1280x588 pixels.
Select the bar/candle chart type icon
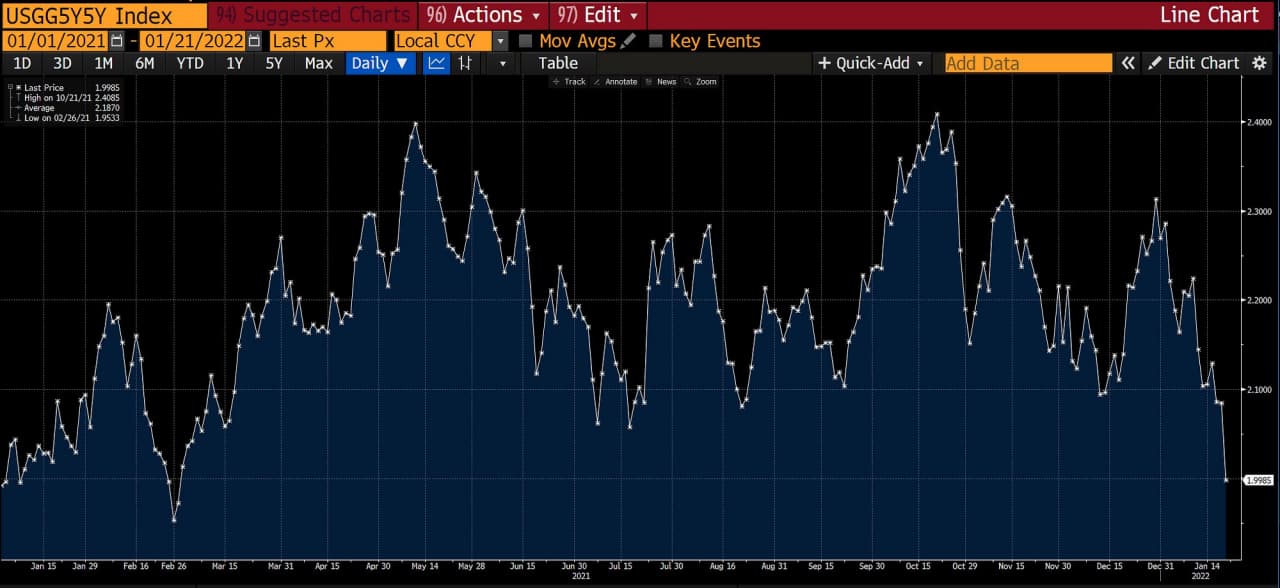tap(465, 63)
